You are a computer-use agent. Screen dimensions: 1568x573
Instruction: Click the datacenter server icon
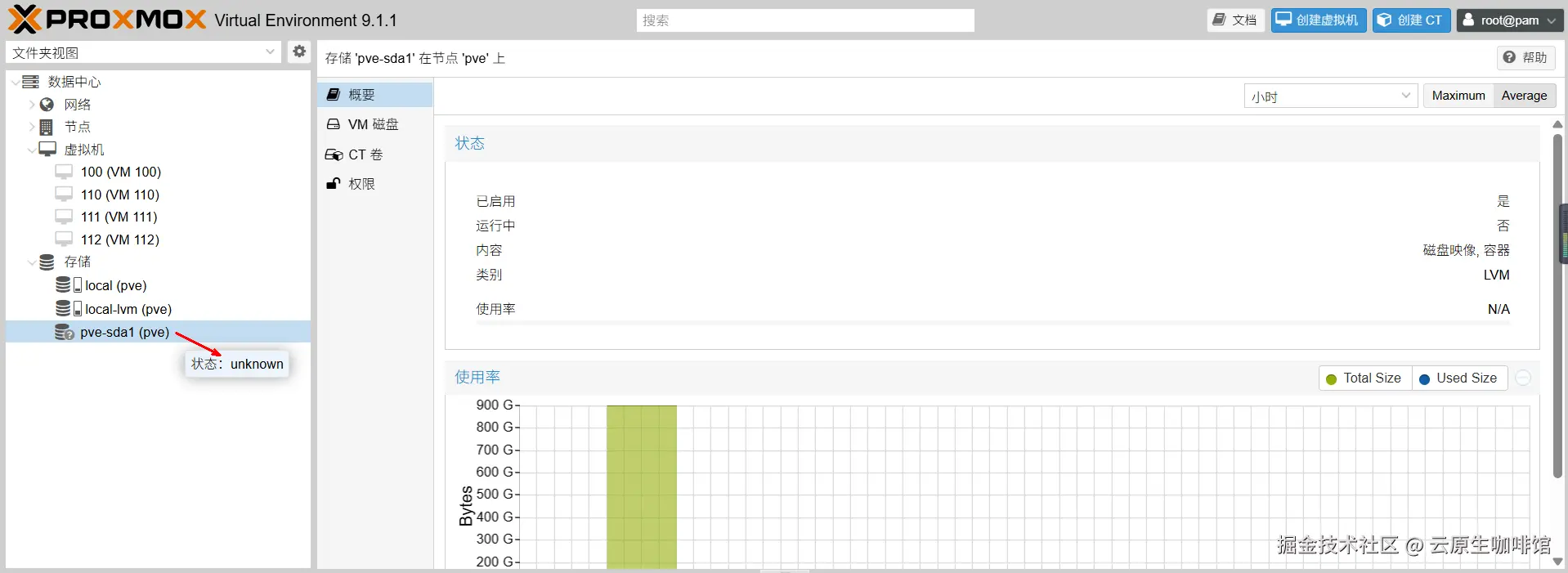tap(31, 82)
